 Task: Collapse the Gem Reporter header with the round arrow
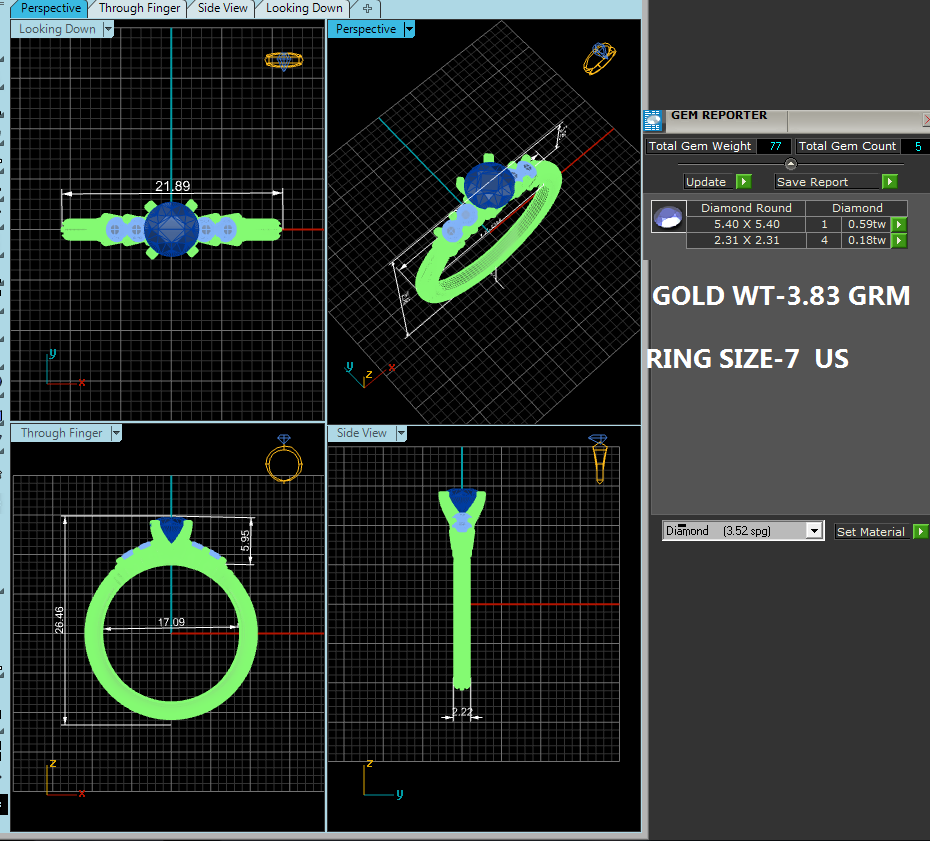[x=790, y=164]
